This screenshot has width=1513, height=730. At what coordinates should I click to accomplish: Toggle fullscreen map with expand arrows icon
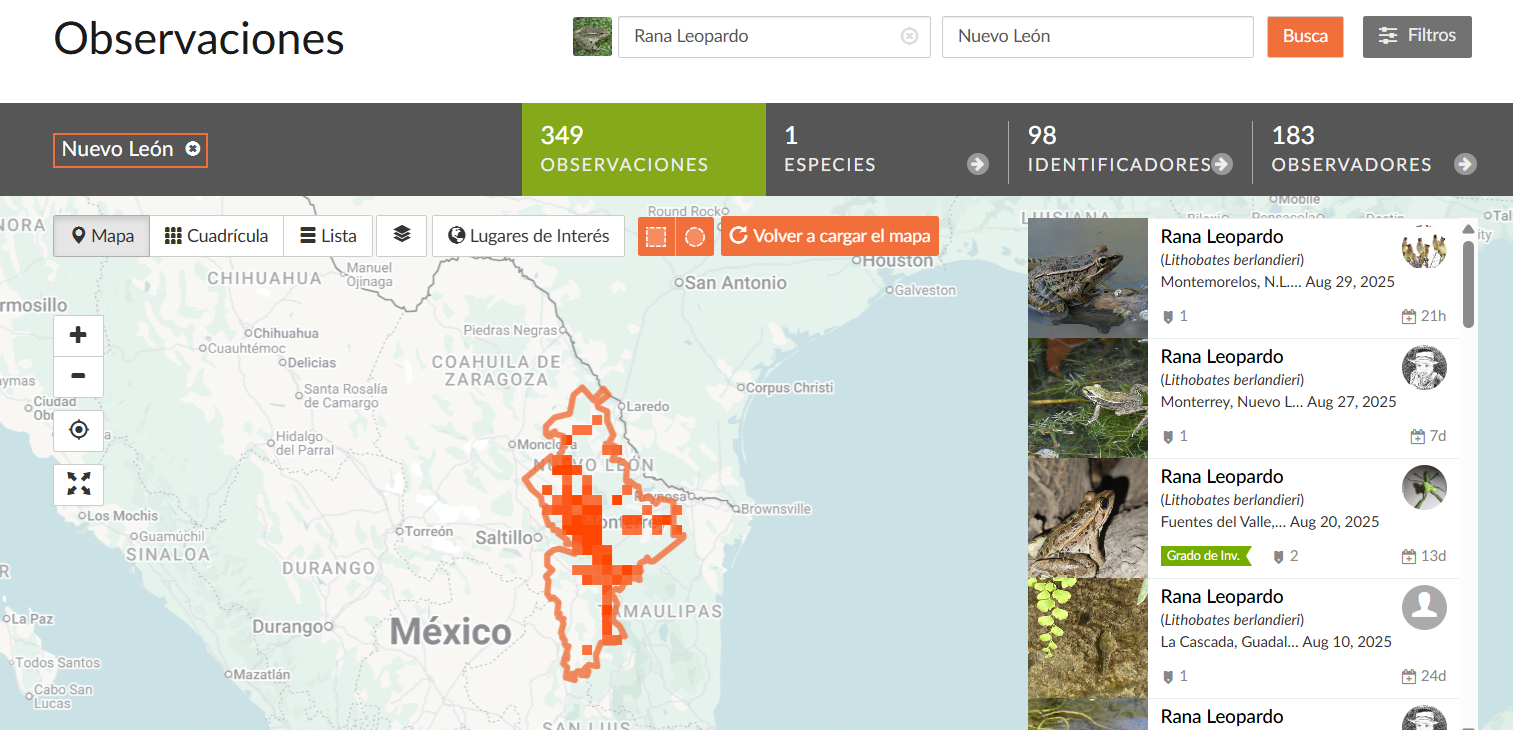tap(78, 485)
